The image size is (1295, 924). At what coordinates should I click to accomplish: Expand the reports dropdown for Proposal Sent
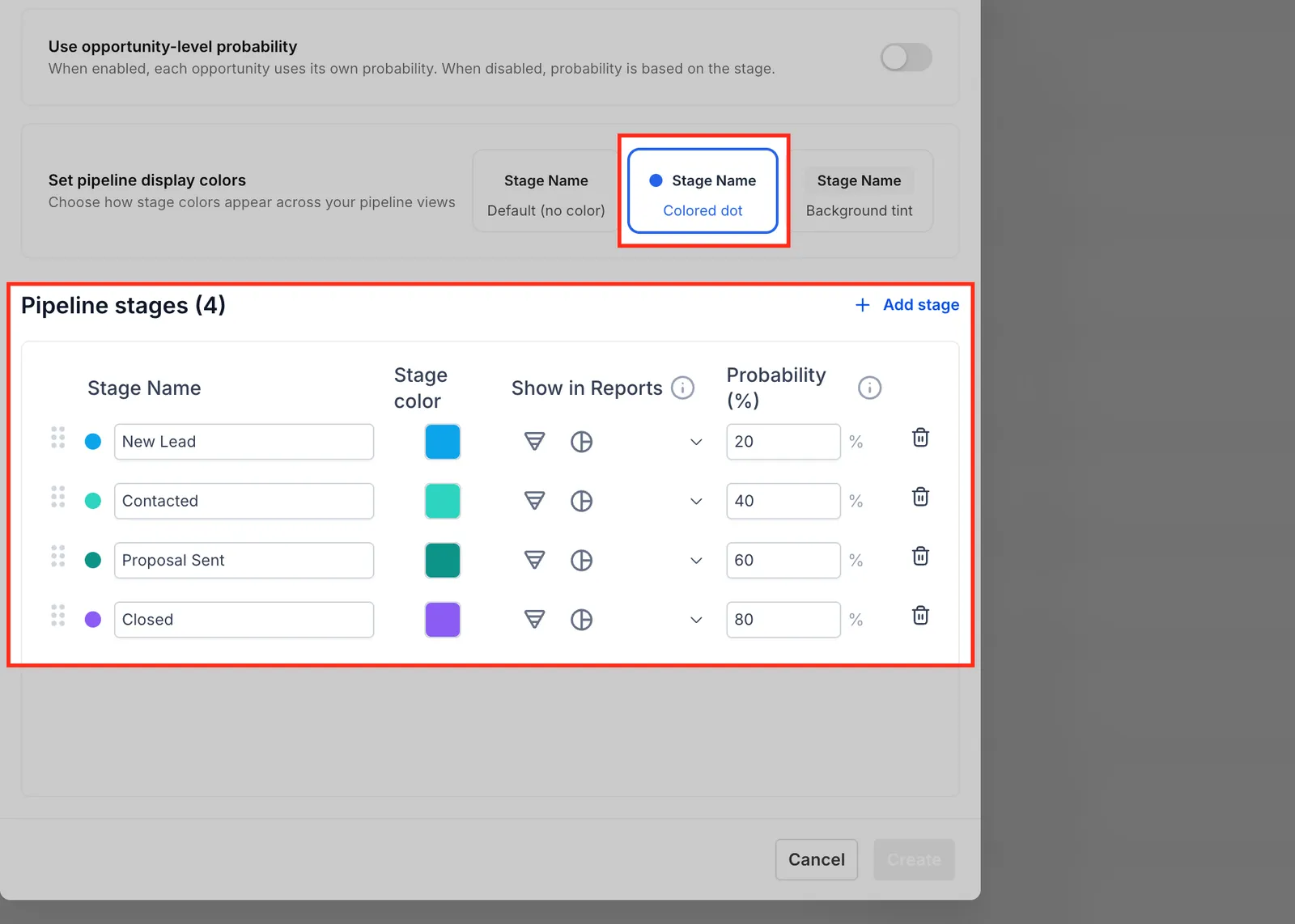click(696, 560)
